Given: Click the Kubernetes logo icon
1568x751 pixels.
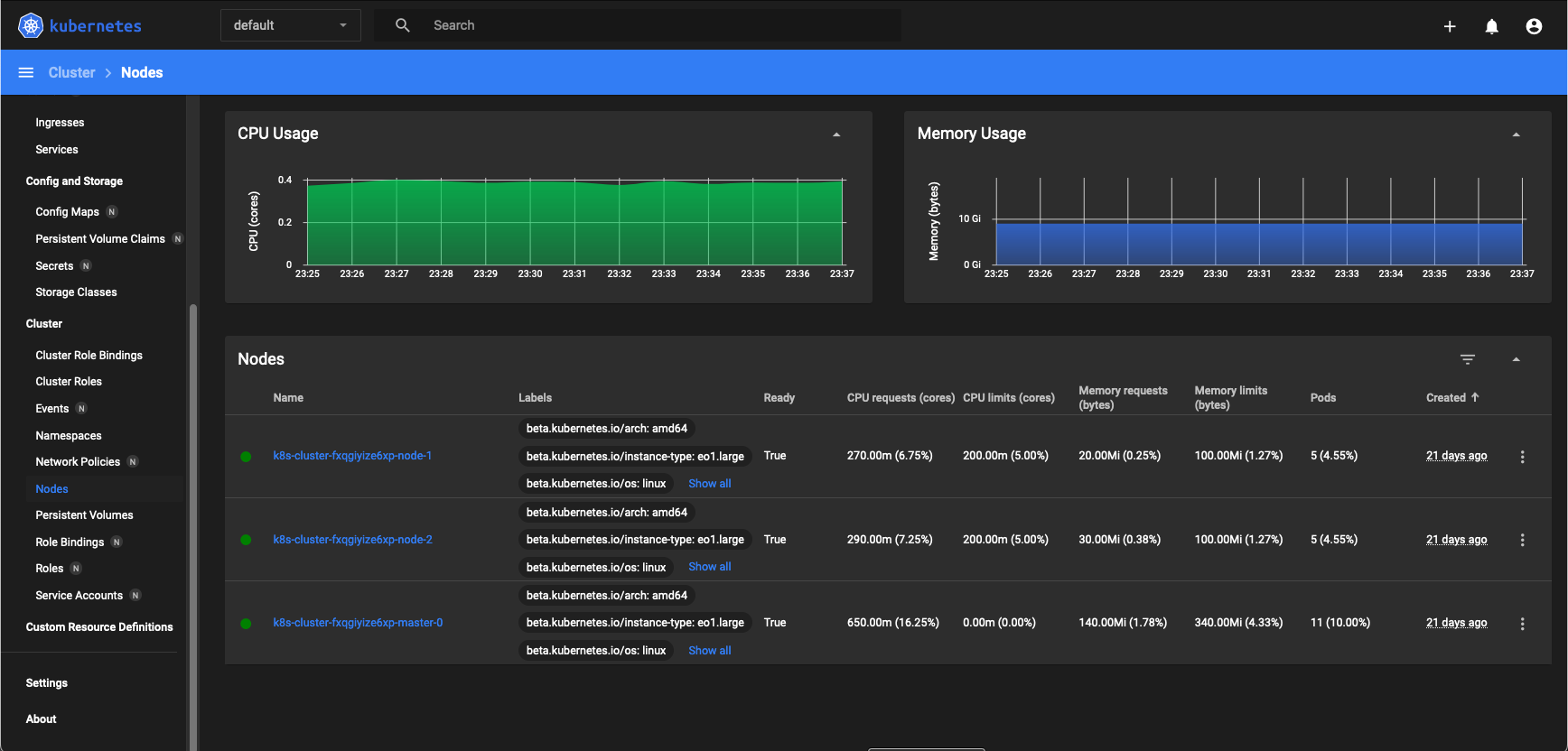Looking at the screenshot, I should [x=31, y=26].
